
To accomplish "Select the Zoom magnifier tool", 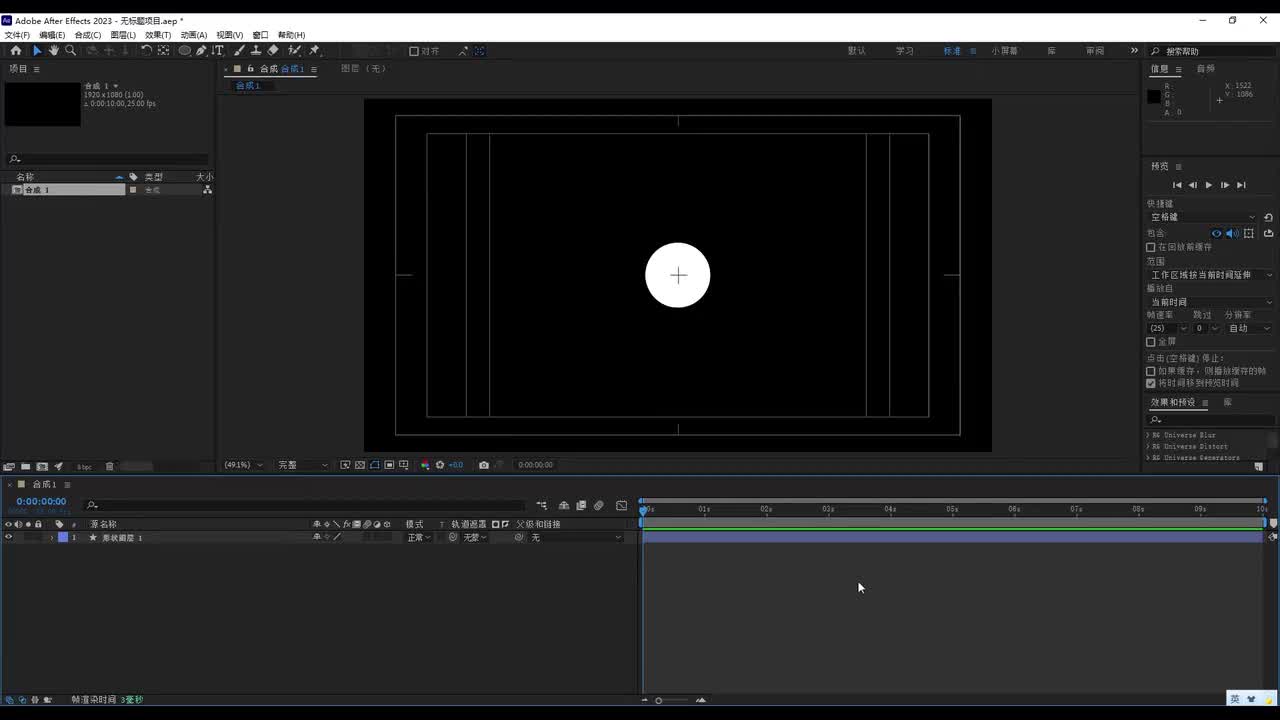I will (70, 50).
